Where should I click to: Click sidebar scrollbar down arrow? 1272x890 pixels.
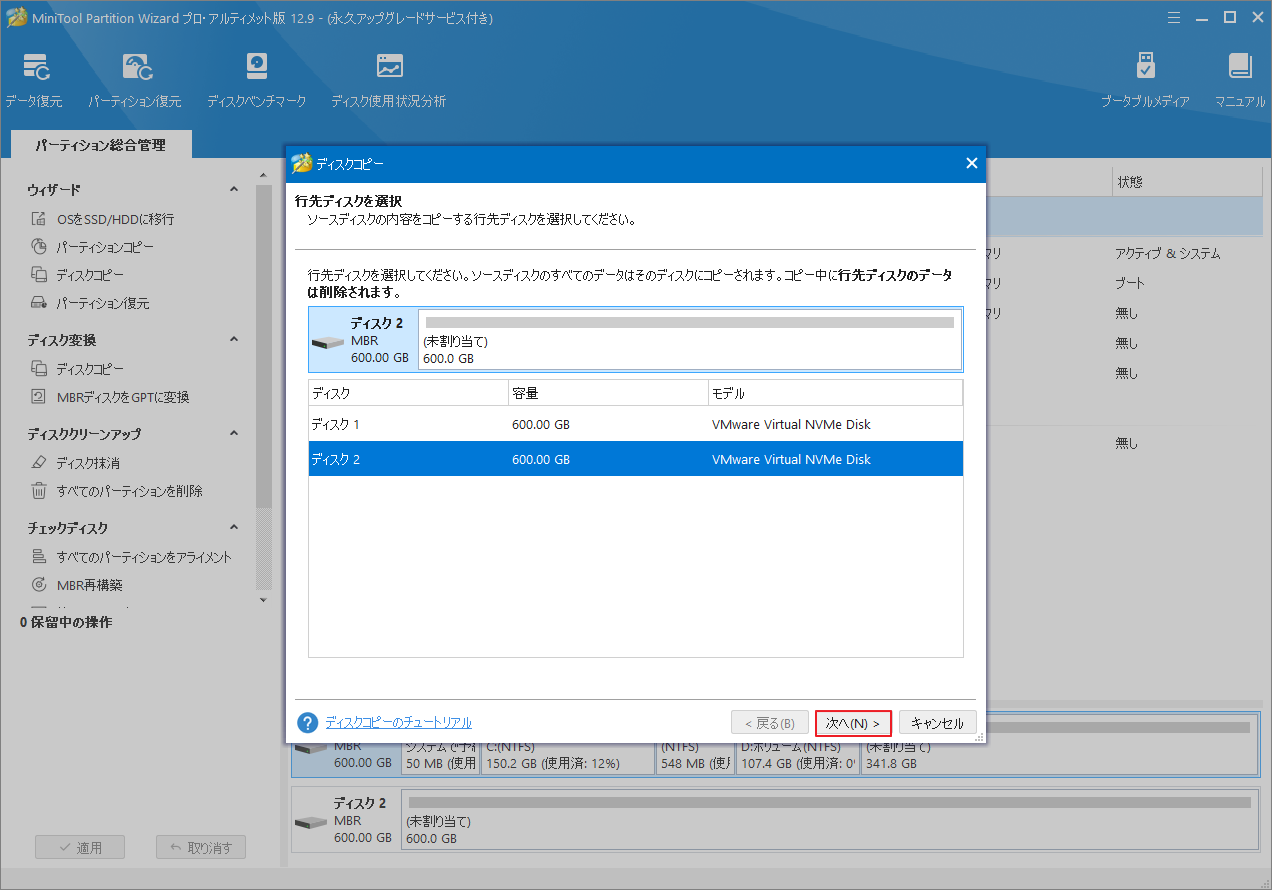point(264,600)
